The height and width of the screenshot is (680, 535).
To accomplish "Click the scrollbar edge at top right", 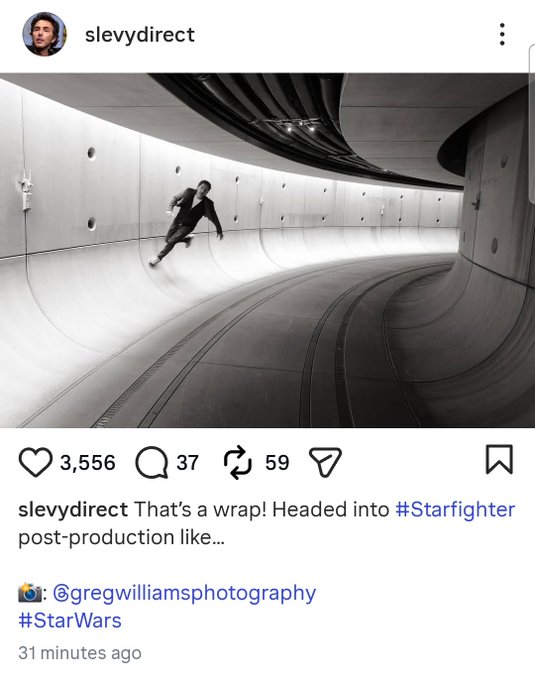I will pos(532,124).
